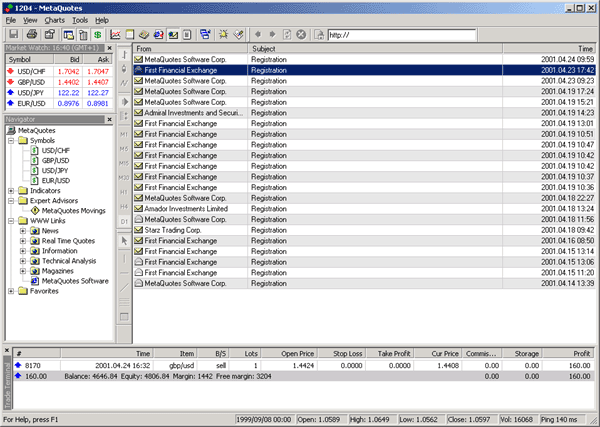
Task: Click the chart shift arrow icon
Action: [x=124, y=102]
